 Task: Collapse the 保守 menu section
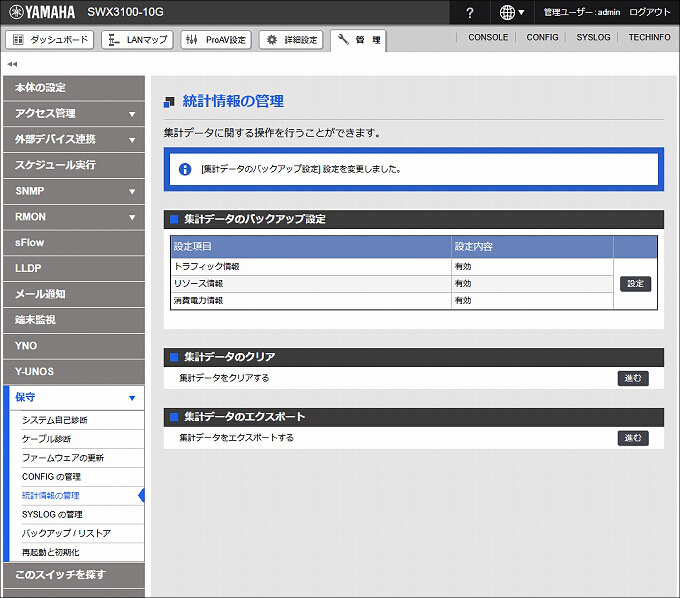[73, 398]
